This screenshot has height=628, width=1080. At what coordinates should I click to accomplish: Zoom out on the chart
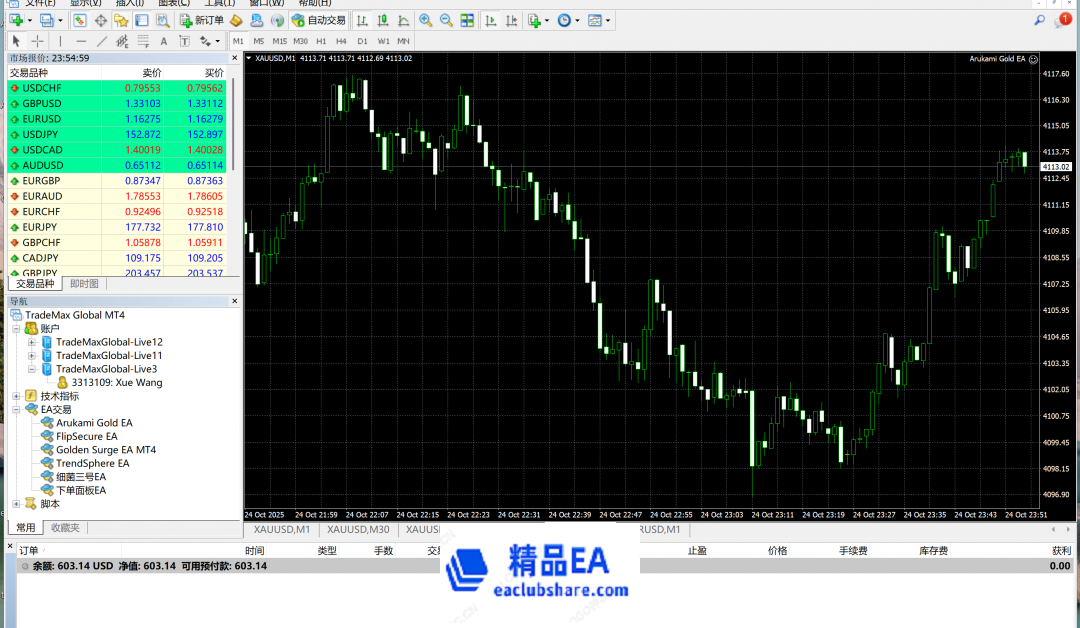point(446,21)
